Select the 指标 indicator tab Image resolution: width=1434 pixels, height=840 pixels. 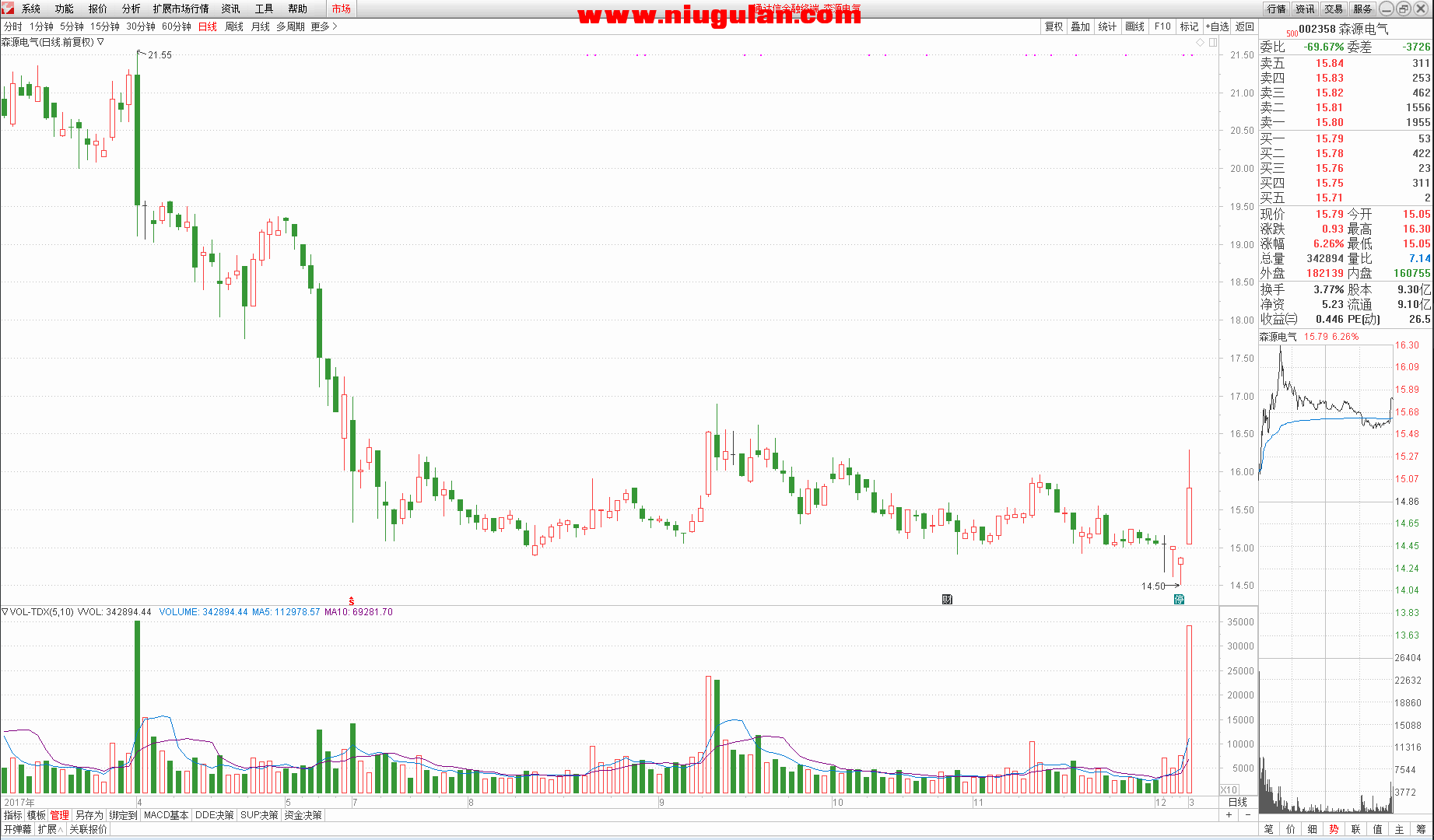point(13,815)
